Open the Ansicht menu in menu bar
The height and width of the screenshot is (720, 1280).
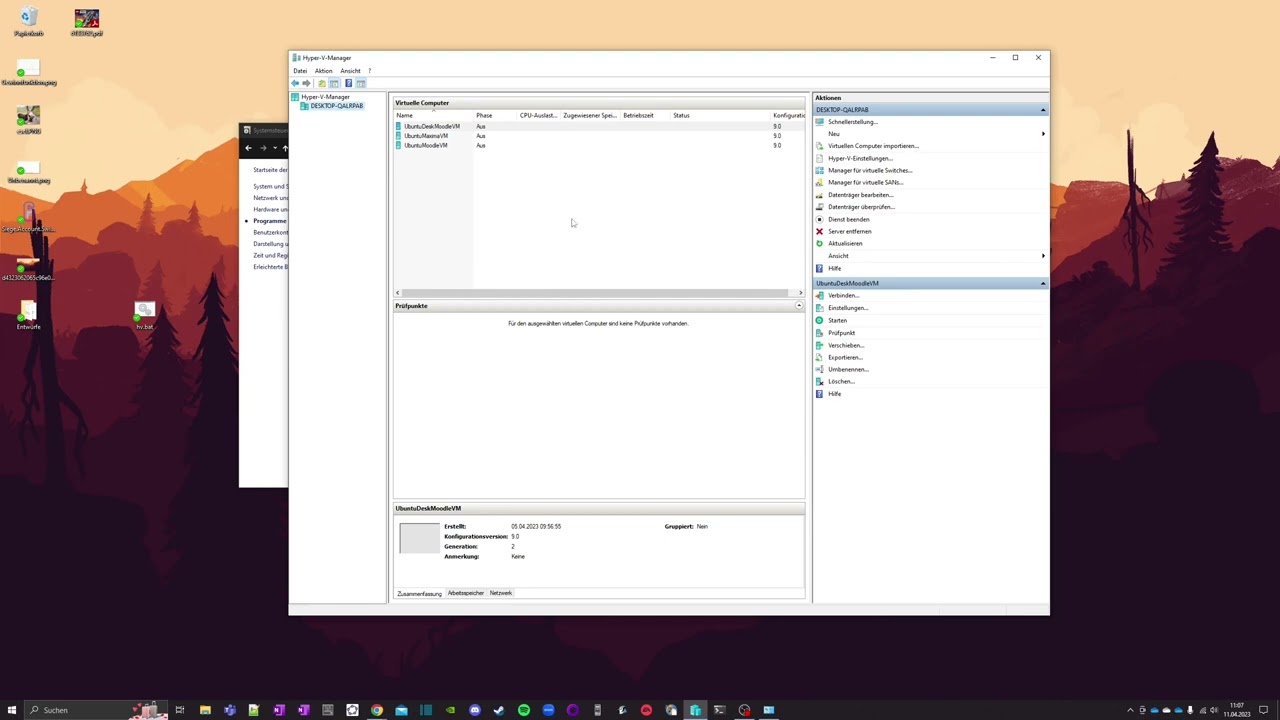pyautogui.click(x=350, y=71)
